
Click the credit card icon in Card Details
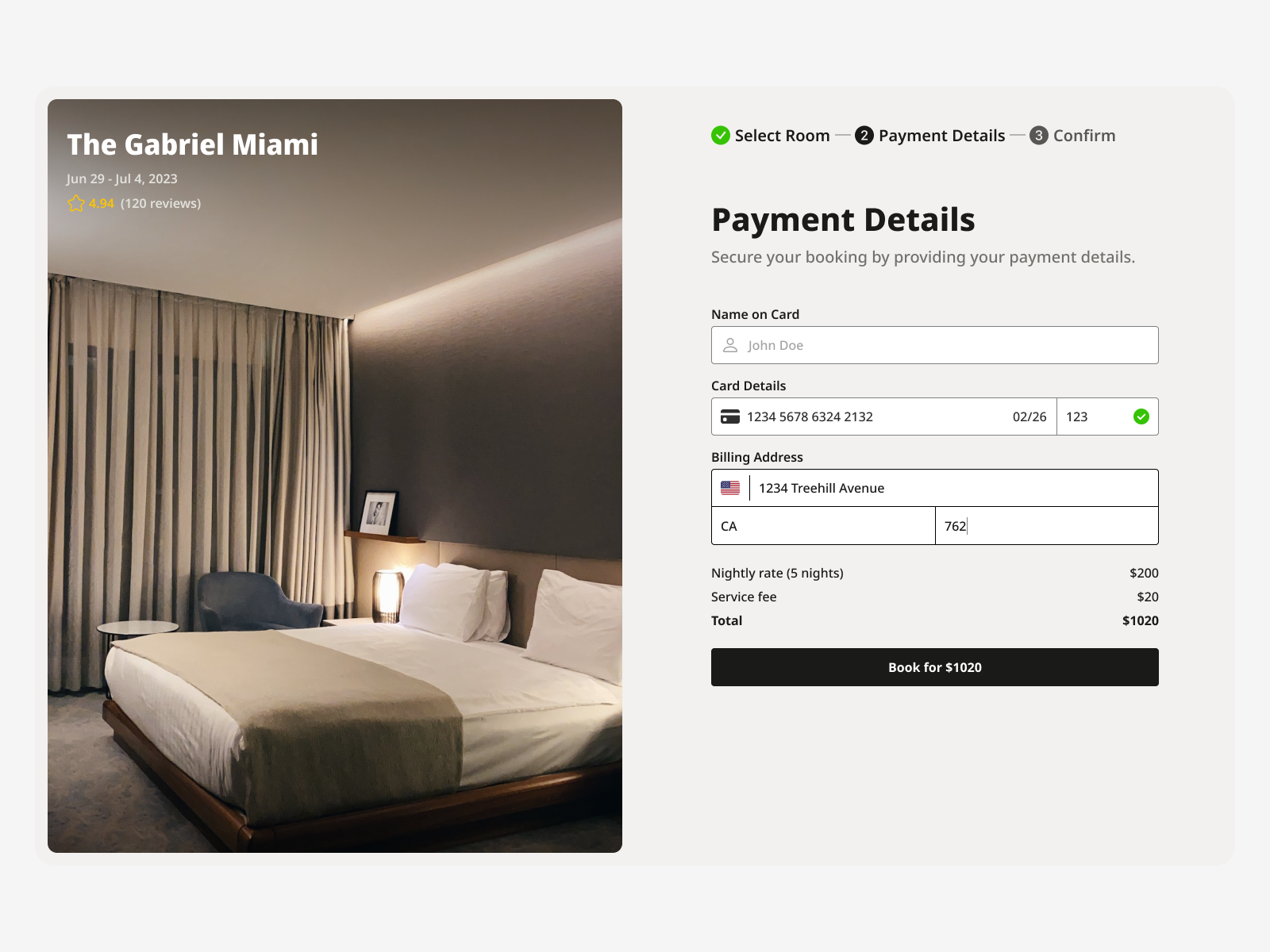(x=730, y=416)
